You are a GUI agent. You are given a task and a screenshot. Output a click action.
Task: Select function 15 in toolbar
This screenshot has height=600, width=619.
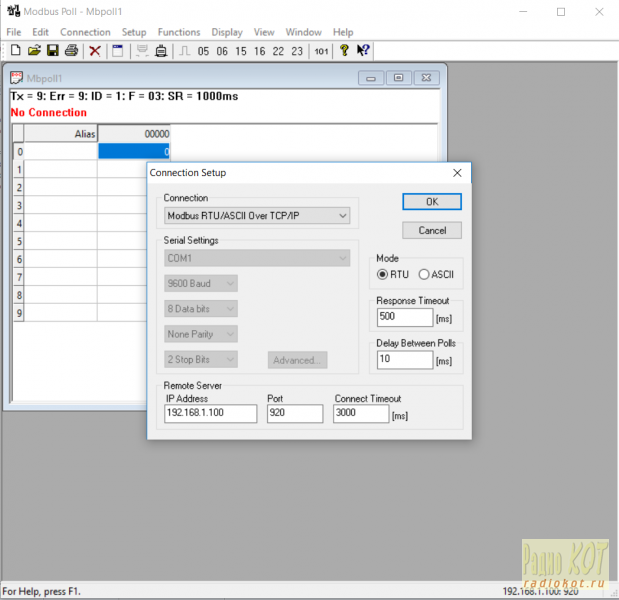point(241,51)
